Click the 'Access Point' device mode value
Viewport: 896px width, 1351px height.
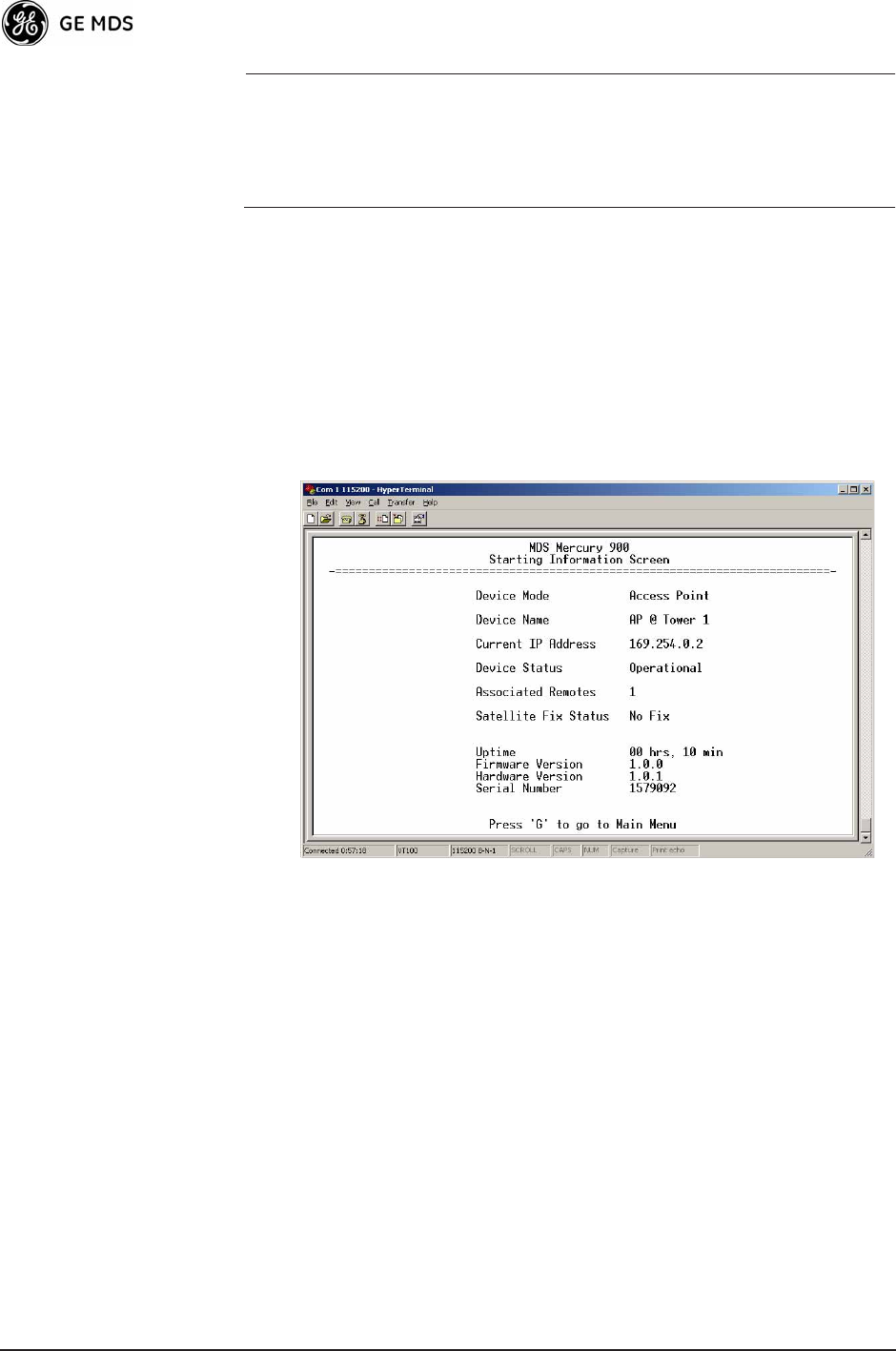(669, 596)
